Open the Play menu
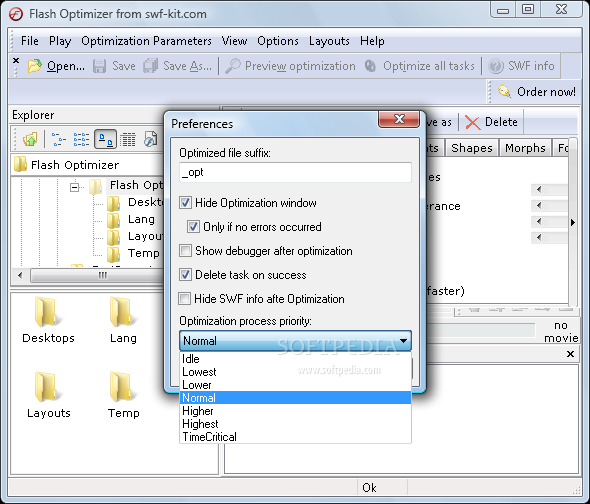590x504 pixels. point(60,41)
